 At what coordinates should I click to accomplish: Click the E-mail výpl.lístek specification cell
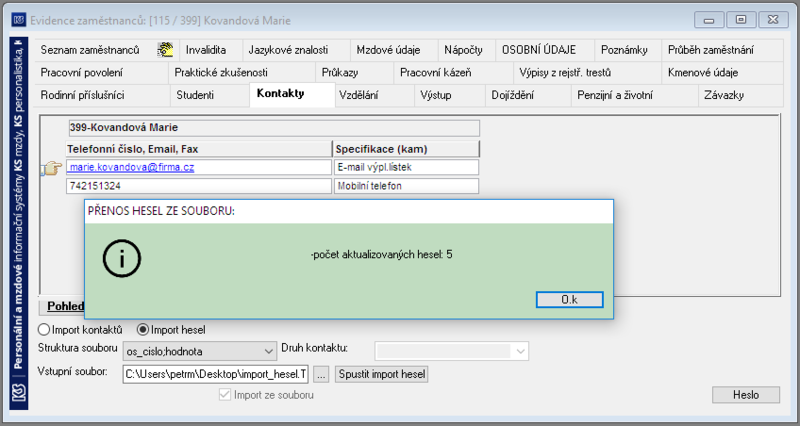(406, 167)
